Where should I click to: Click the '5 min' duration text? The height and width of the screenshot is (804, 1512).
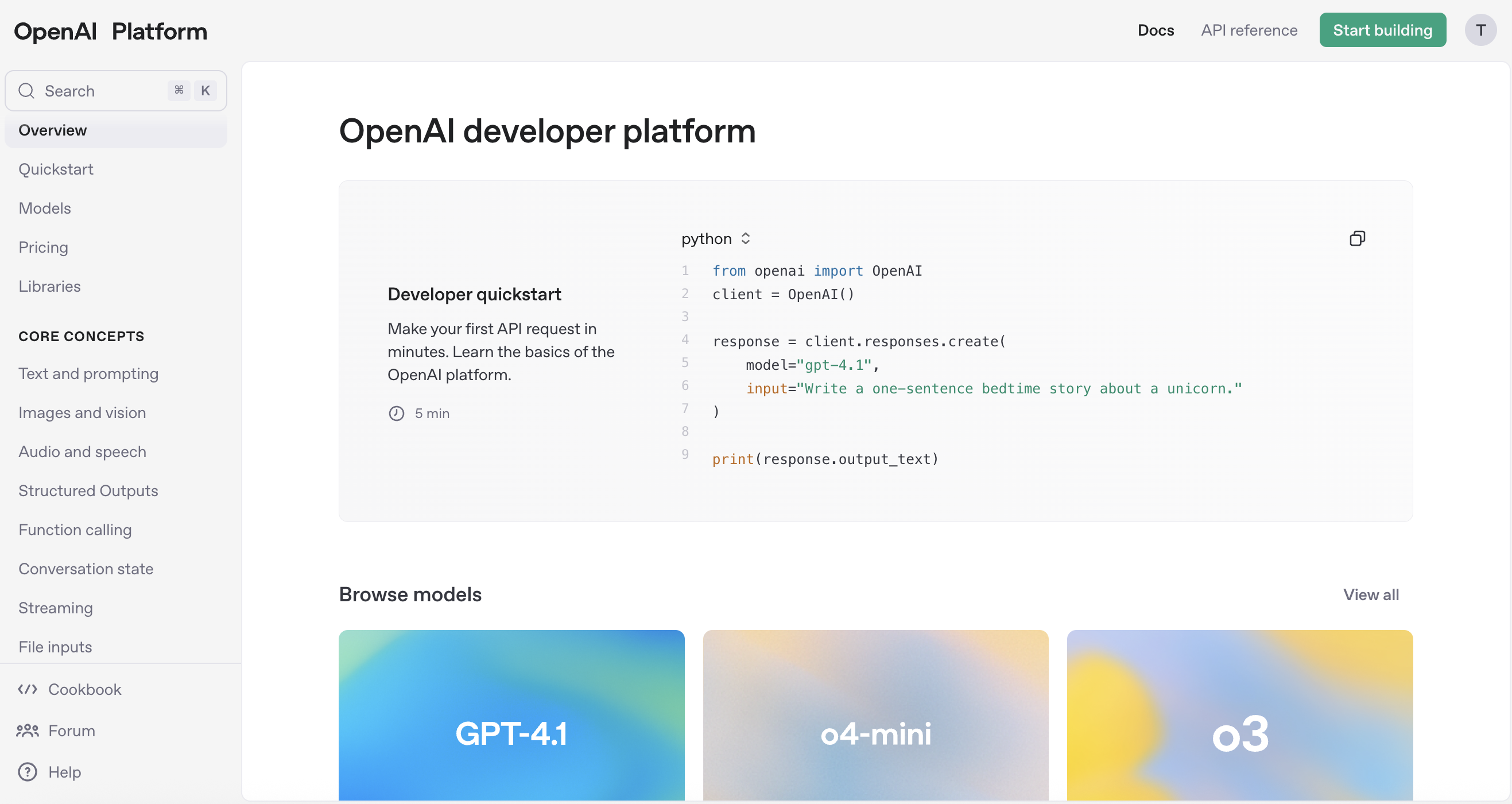[432, 413]
